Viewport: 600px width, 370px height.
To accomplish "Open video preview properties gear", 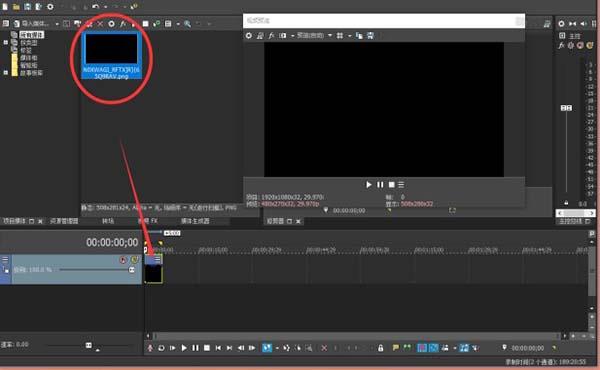I will tap(249, 36).
